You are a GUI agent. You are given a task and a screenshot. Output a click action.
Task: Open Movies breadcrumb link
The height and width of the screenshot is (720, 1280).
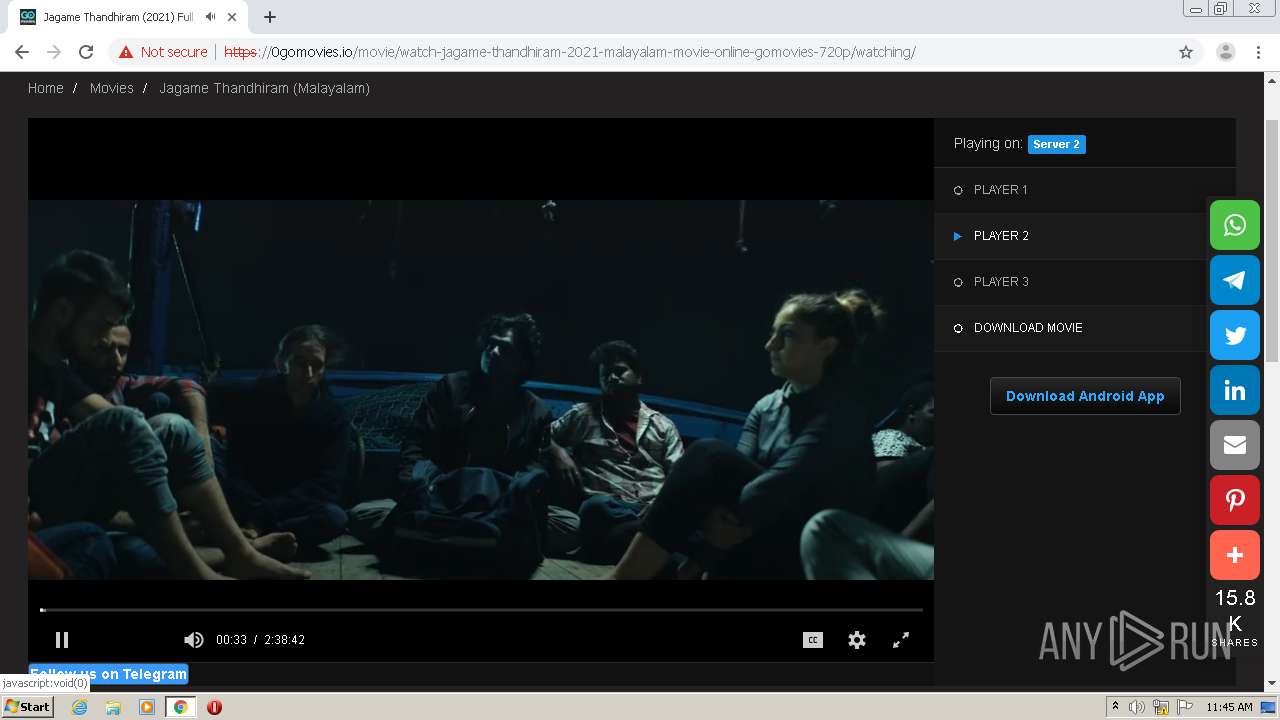(111, 88)
